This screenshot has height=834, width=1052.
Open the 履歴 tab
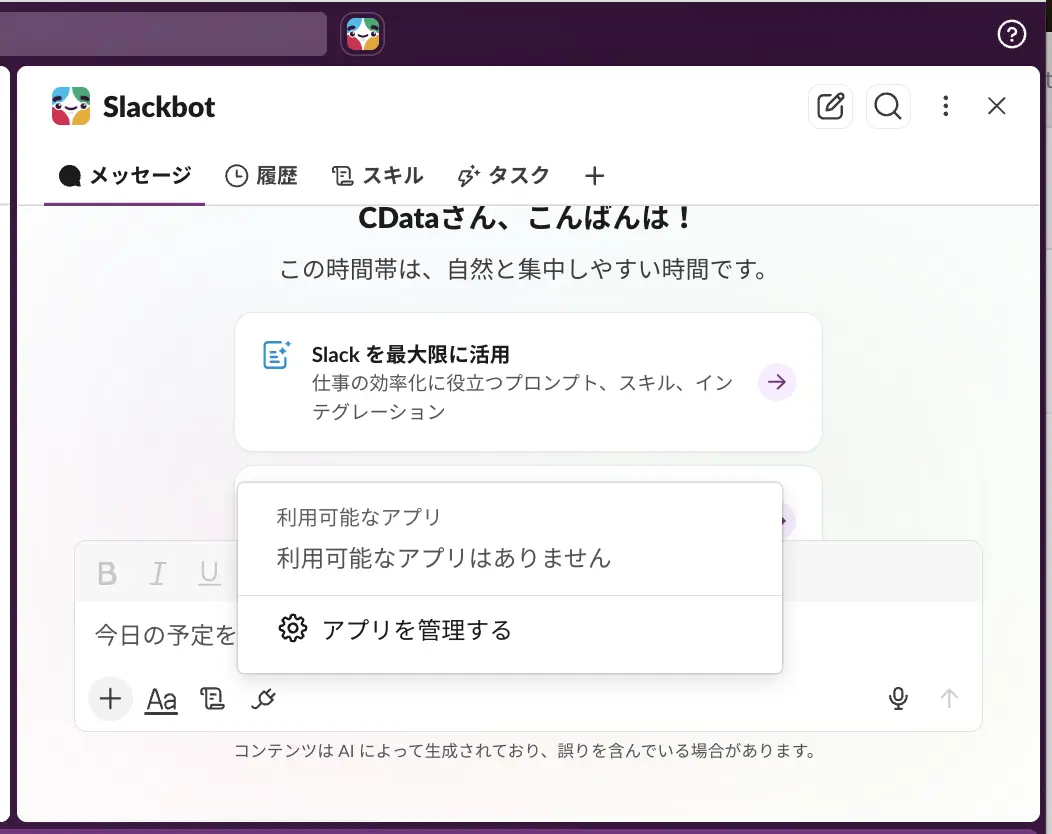[262, 176]
